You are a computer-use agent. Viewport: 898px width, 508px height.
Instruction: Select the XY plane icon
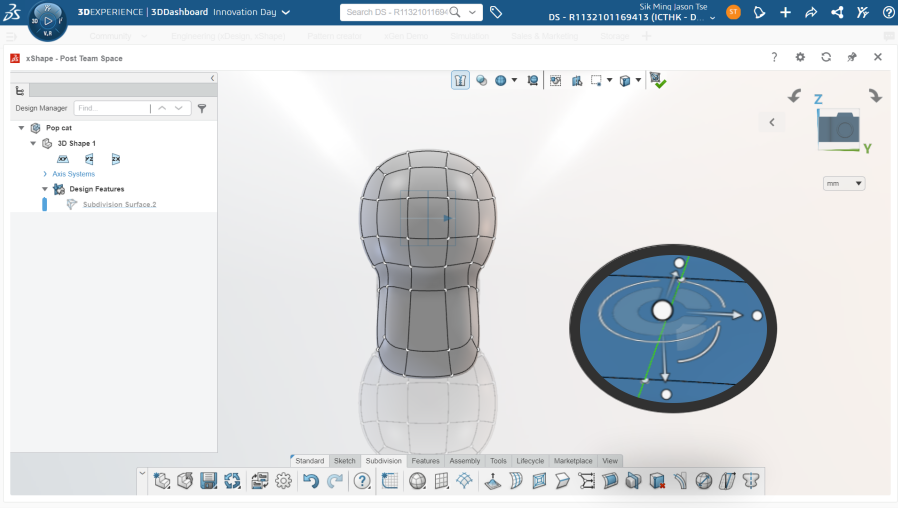pyautogui.click(x=63, y=159)
